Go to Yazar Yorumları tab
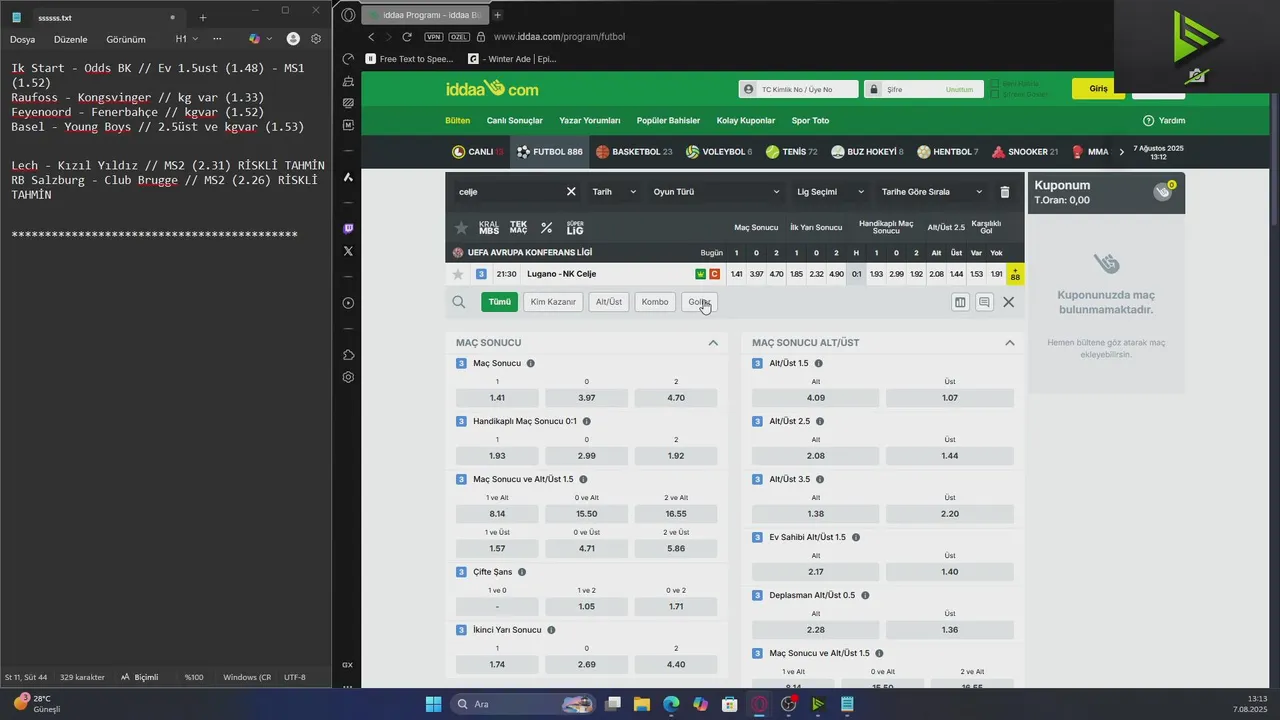This screenshot has width=1280, height=720. (590, 121)
